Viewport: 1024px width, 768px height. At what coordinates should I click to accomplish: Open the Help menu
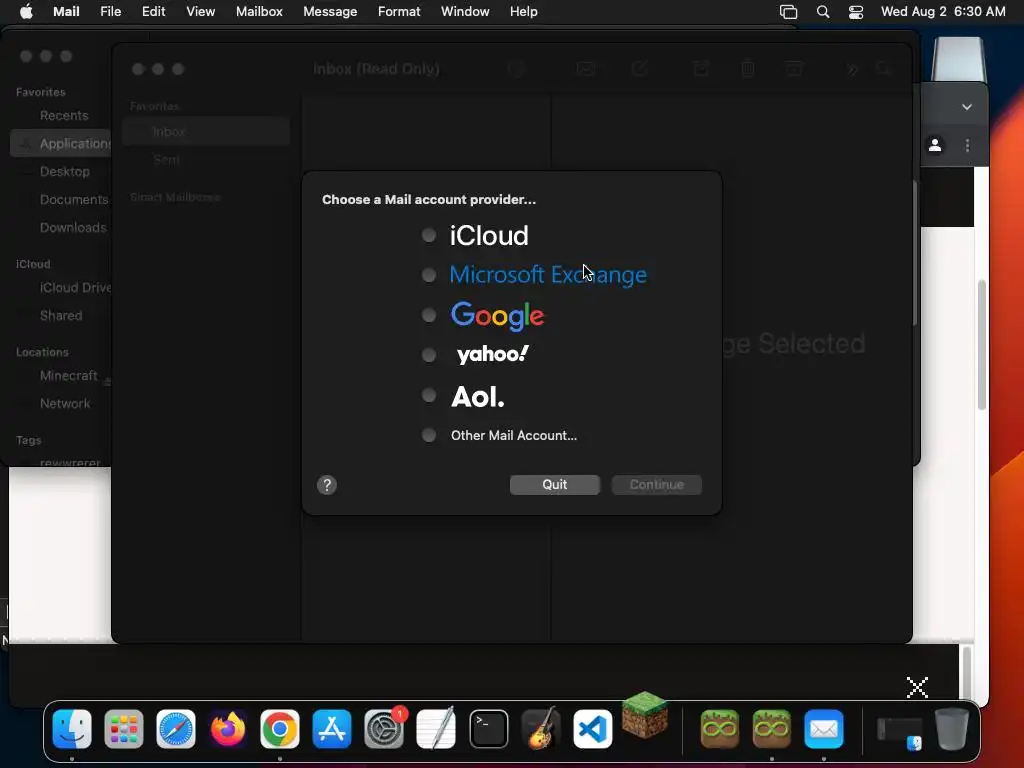[x=524, y=12]
